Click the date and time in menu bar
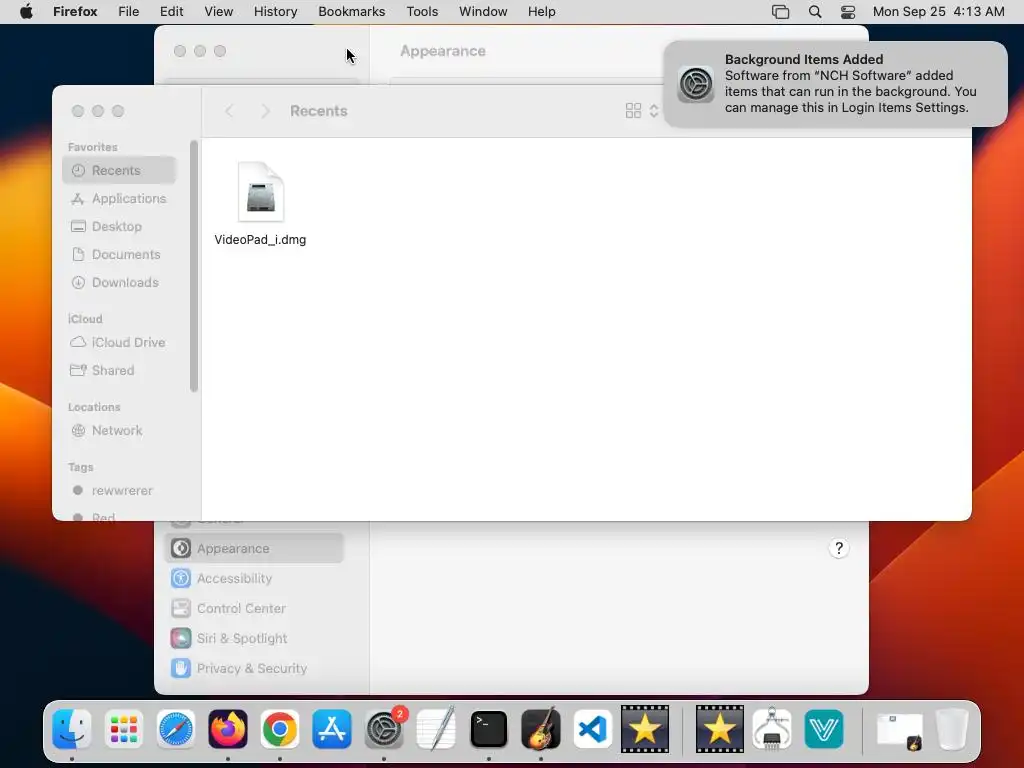 [938, 12]
